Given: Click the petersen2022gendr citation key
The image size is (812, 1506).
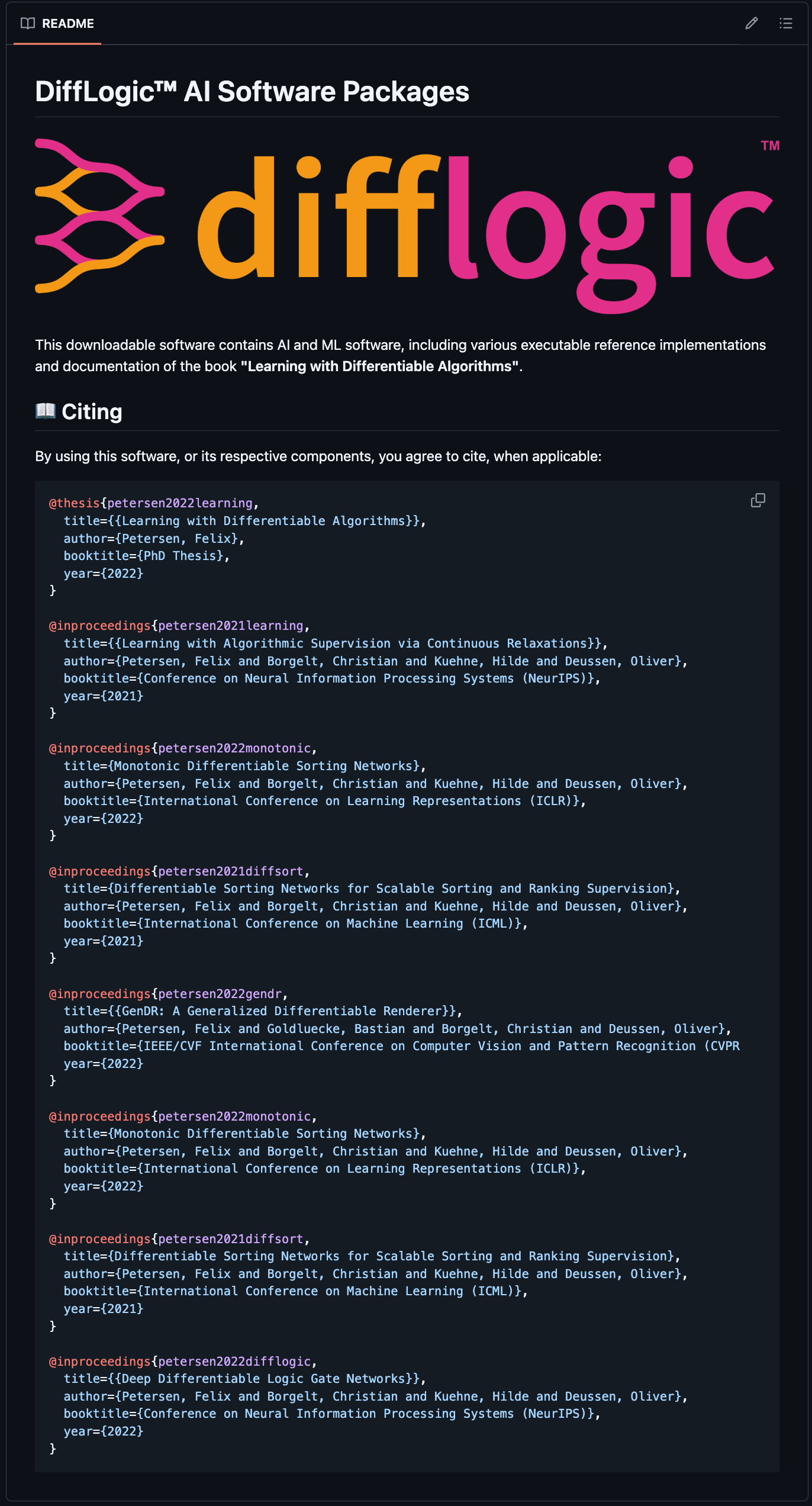Looking at the screenshot, I should [219, 994].
